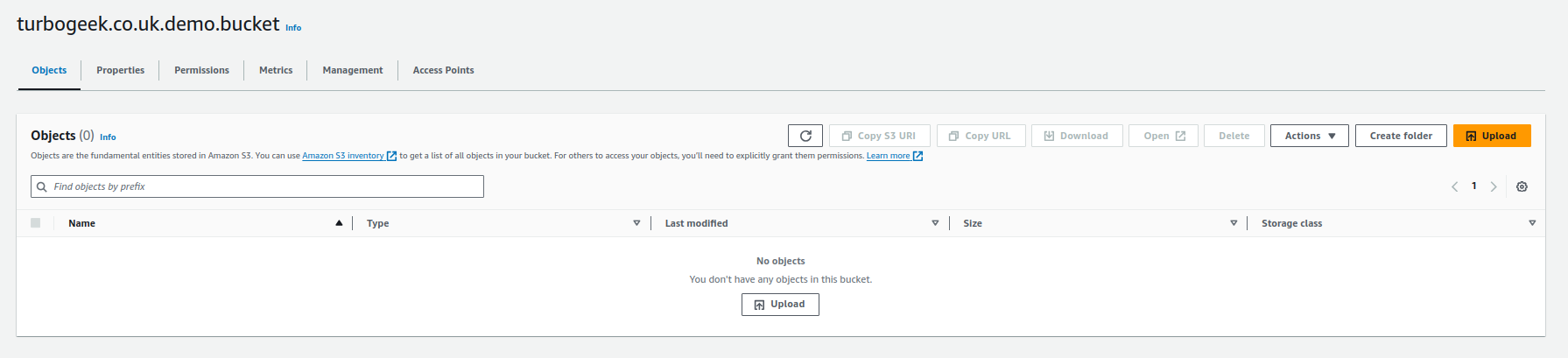Image resolution: width=1568 pixels, height=358 pixels.
Task: Open the Access Points tab
Action: pos(443,70)
